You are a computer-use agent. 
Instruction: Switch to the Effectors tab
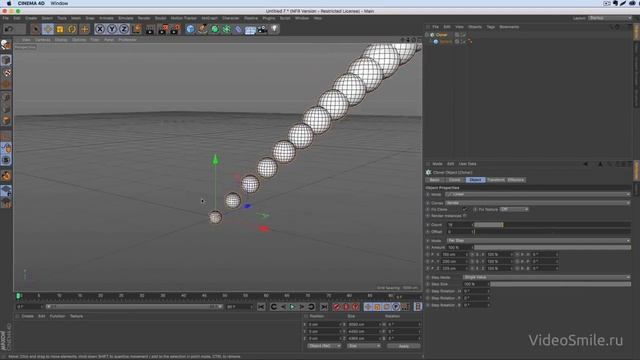pyautogui.click(x=516, y=180)
